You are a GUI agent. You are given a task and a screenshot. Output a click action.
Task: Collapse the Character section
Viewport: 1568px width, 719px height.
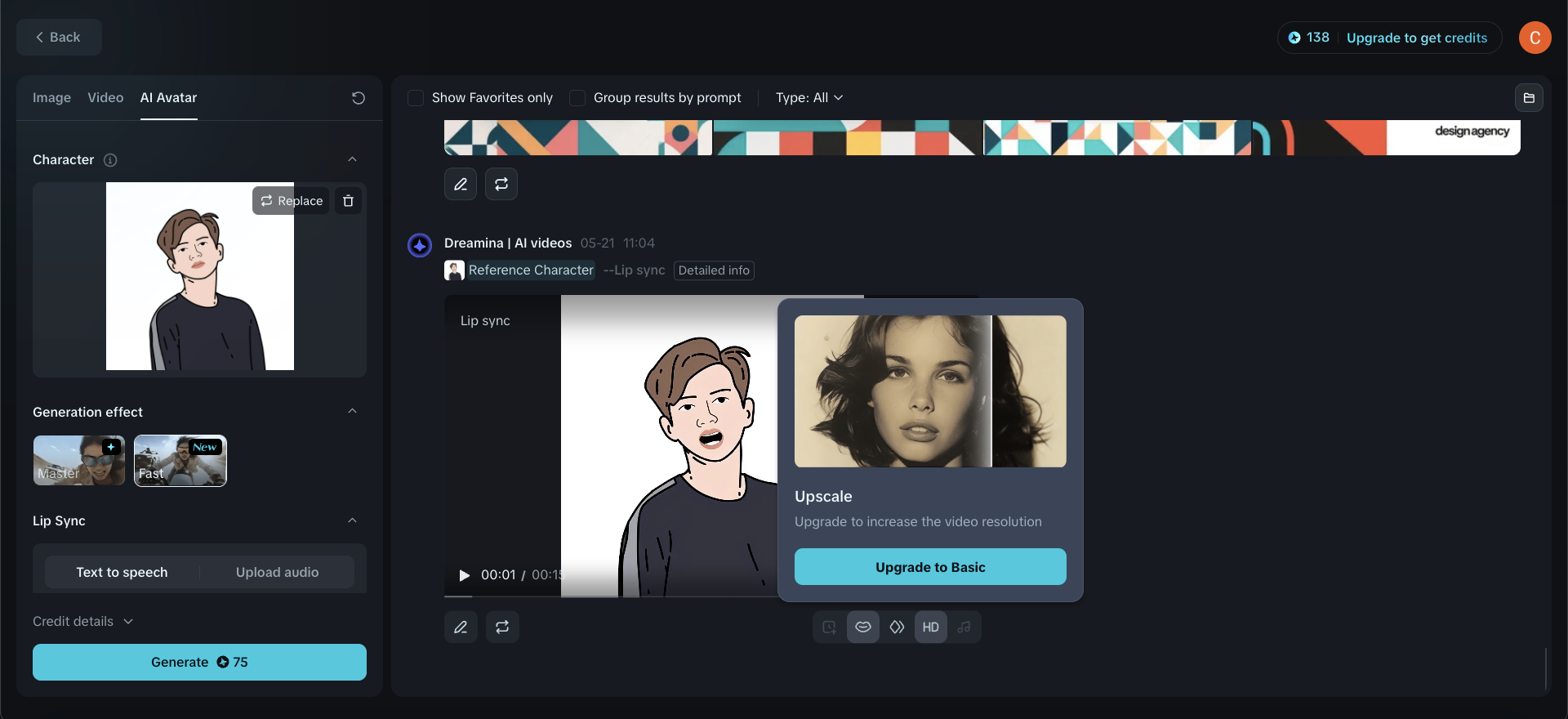point(352,159)
